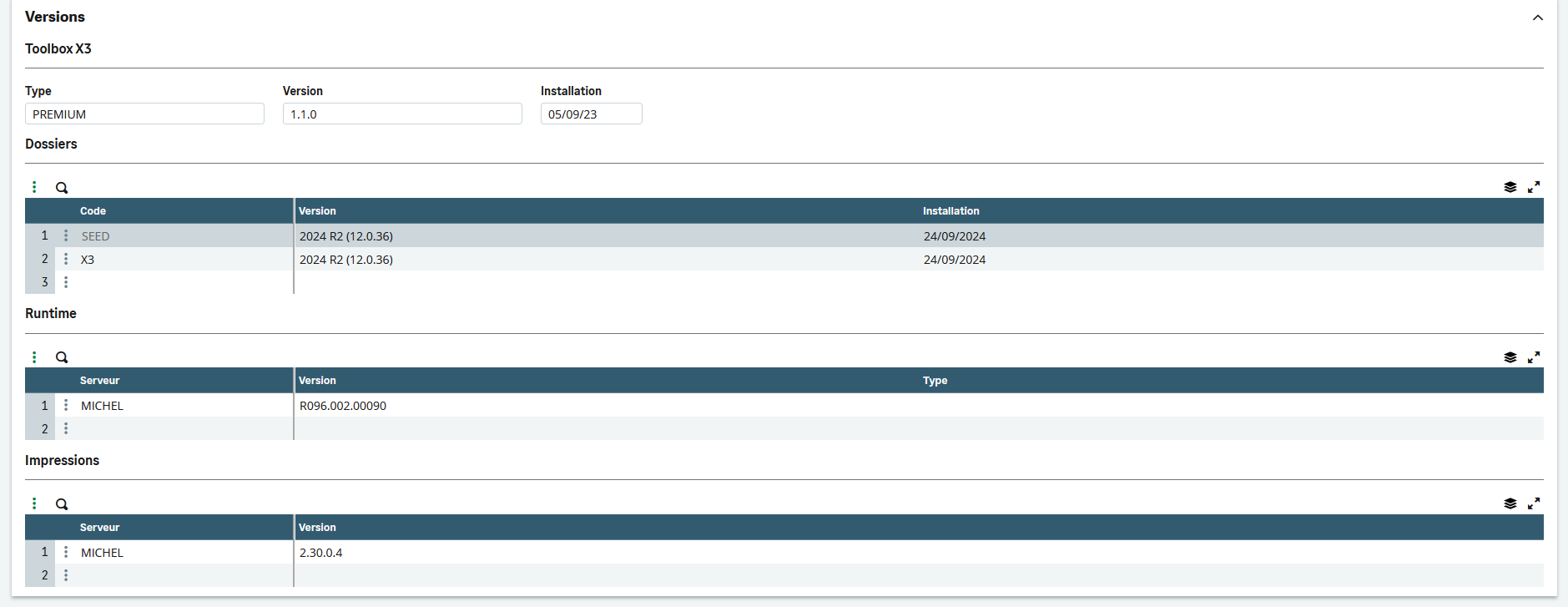The width and height of the screenshot is (1568, 607).
Task: Sort by Dossiers Code column header
Action: tap(93, 211)
